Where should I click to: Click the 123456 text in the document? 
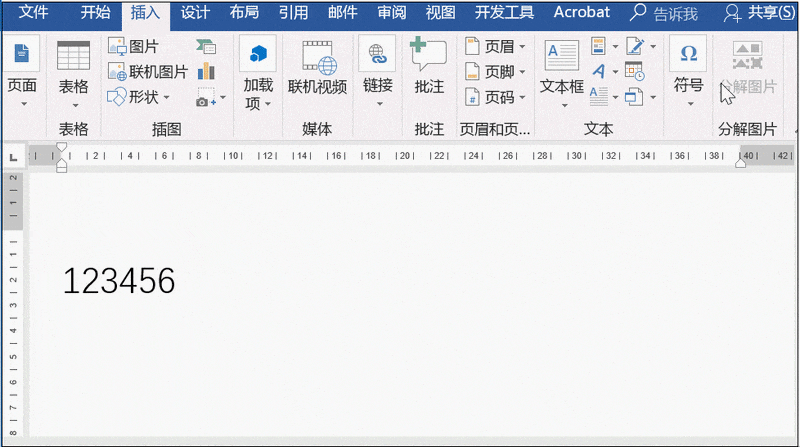pyautogui.click(x=119, y=281)
